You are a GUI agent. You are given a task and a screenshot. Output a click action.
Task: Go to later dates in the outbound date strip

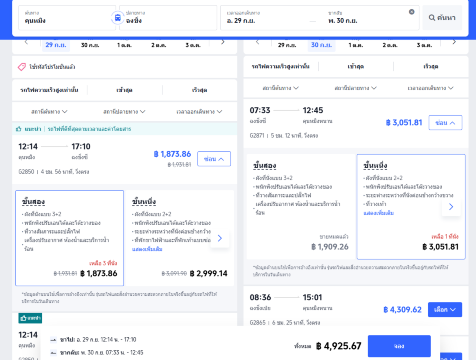[223, 42]
